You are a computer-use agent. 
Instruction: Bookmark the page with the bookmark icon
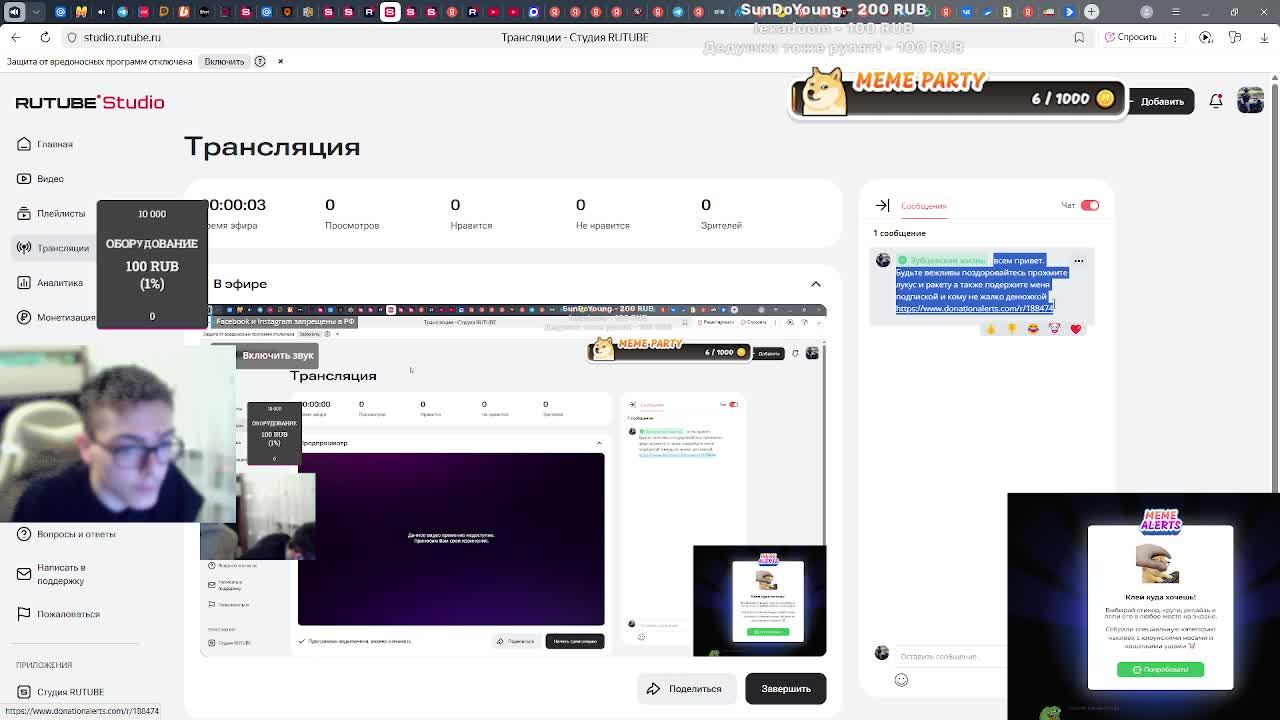(1079, 37)
